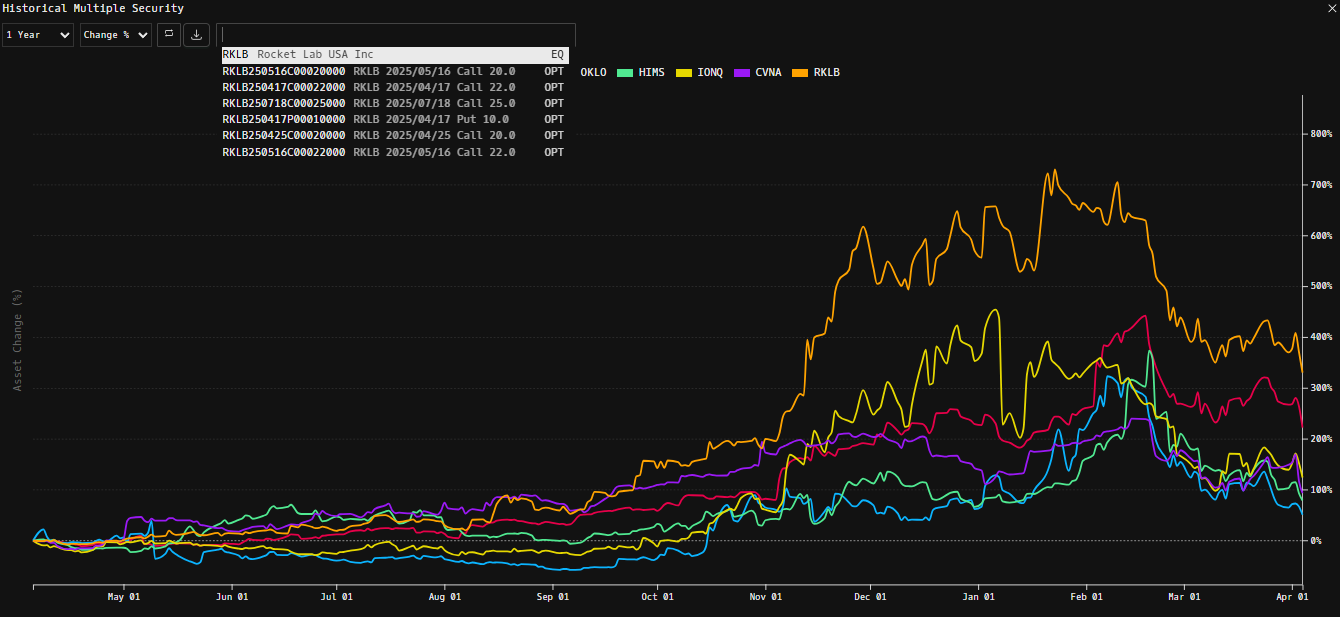The image size is (1340, 617).
Task: Select RKLB250516C00020000 option suggestion
Action: pyautogui.click(x=395, y=72)
